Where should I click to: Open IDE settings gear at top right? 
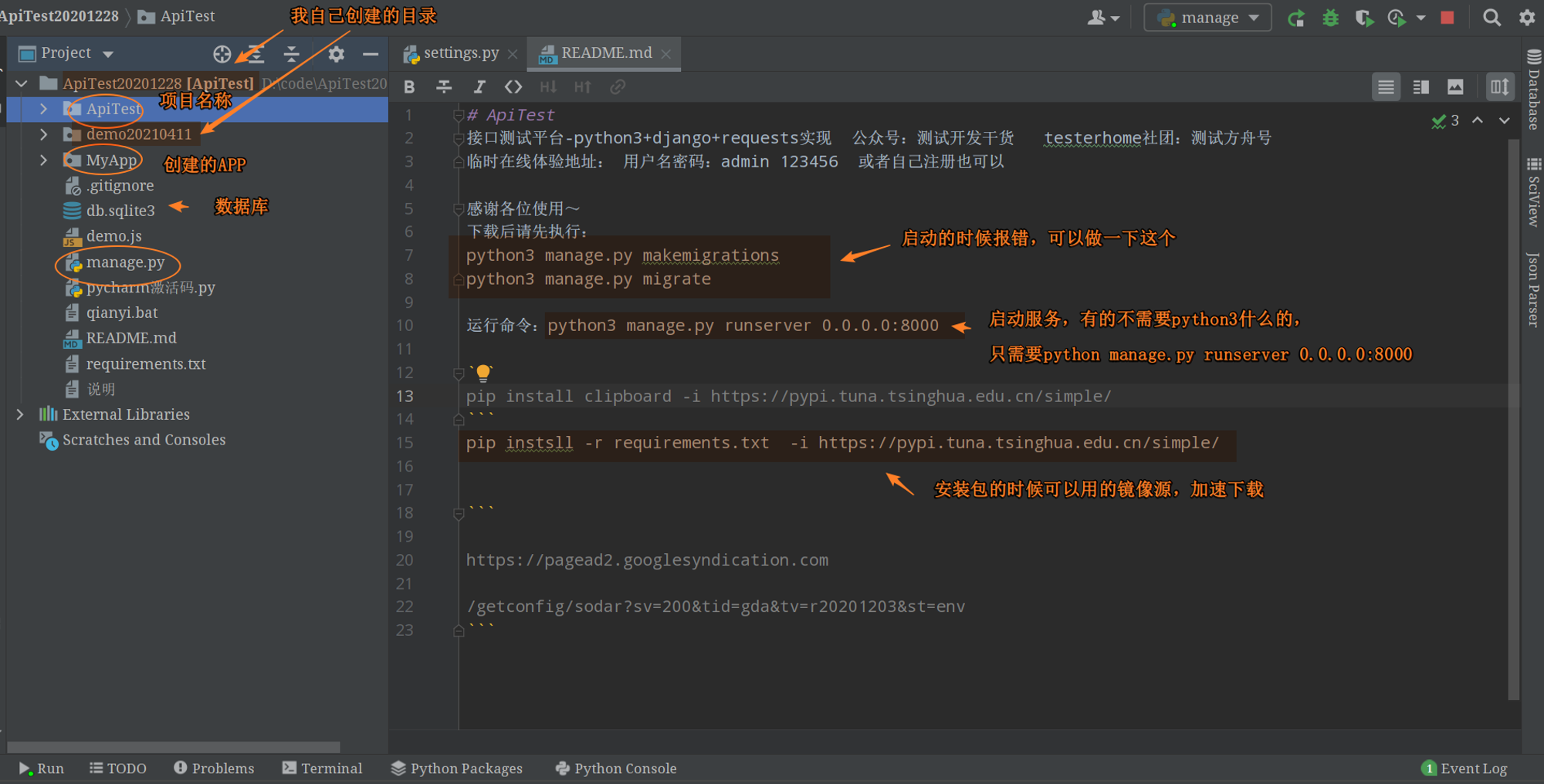click(1527, 18)
